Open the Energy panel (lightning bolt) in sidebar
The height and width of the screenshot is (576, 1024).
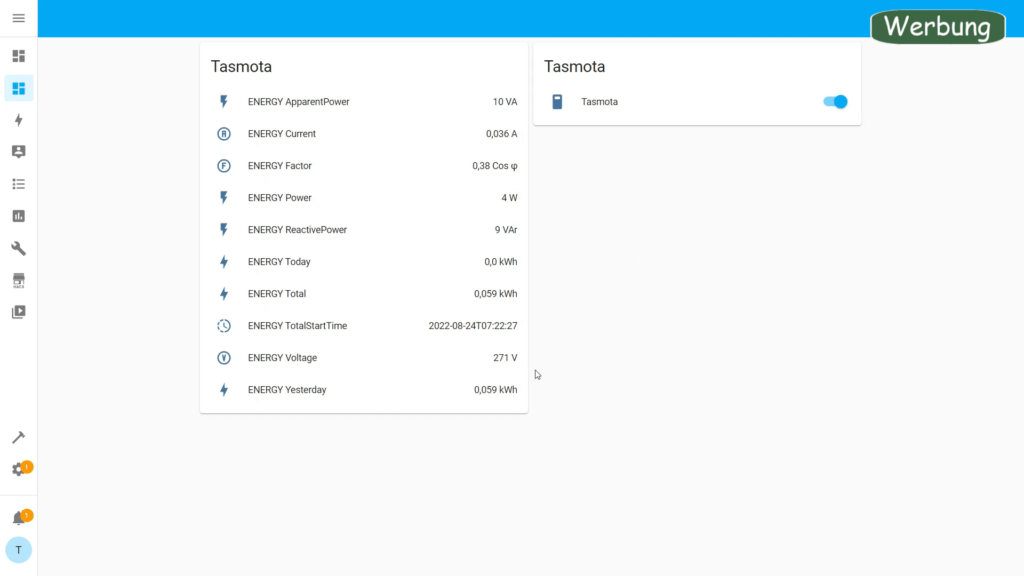pos(18,120)
